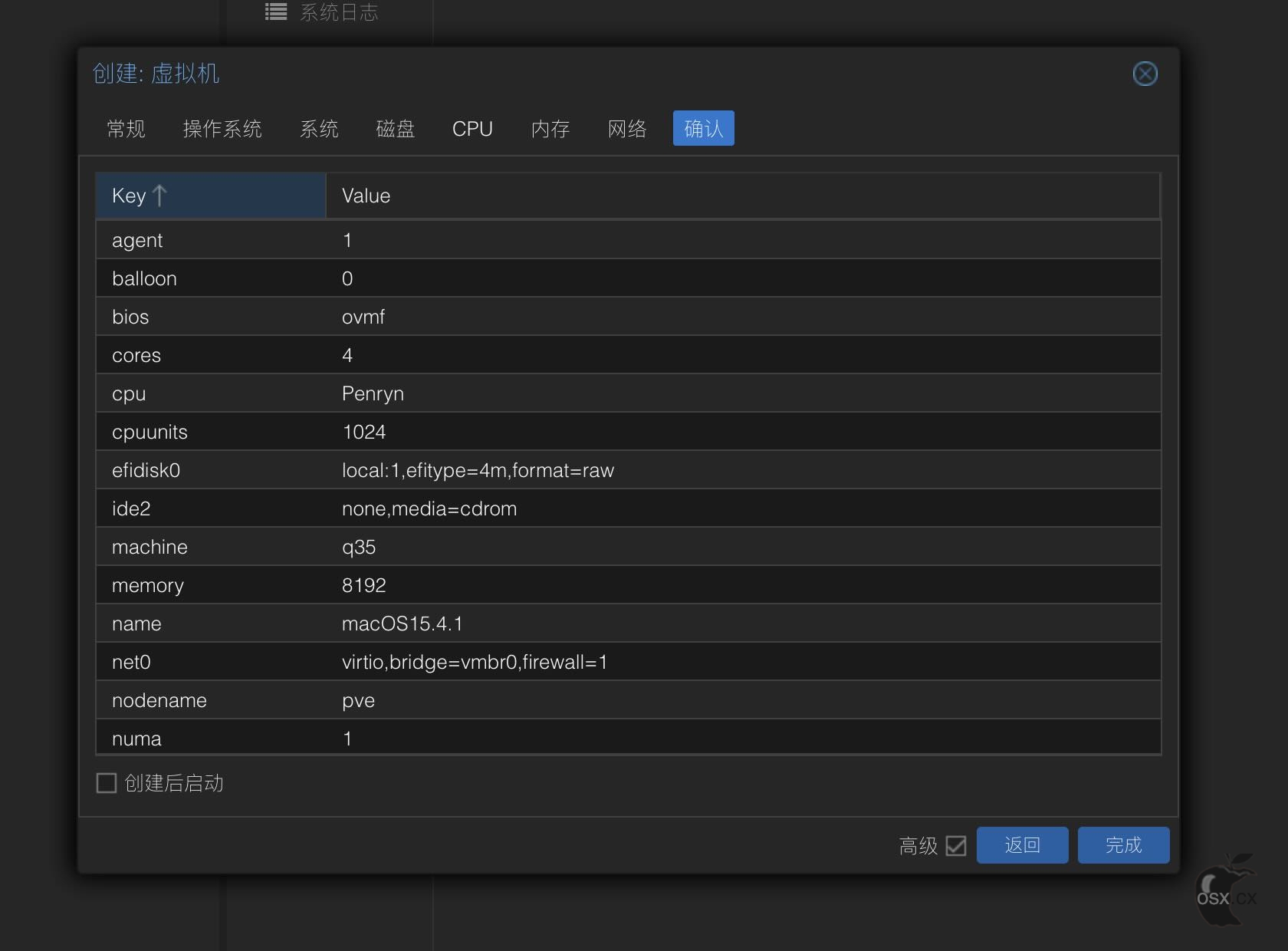Image resolution: width=1288 pixels, height=951 pixels.
Task: Switch to the 常规 tab
Action: 127,128
